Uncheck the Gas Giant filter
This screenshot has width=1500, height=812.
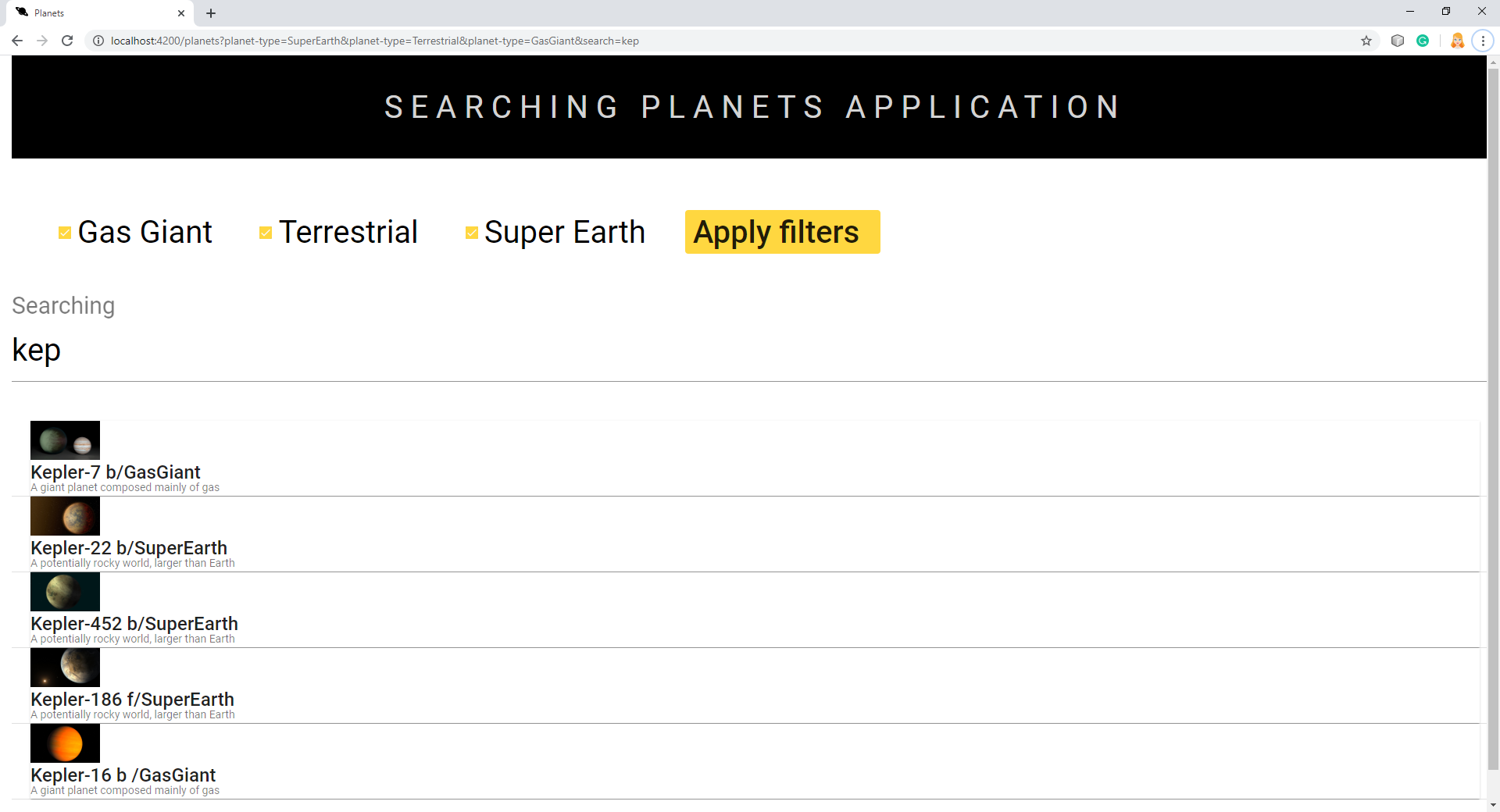[65, 232]
